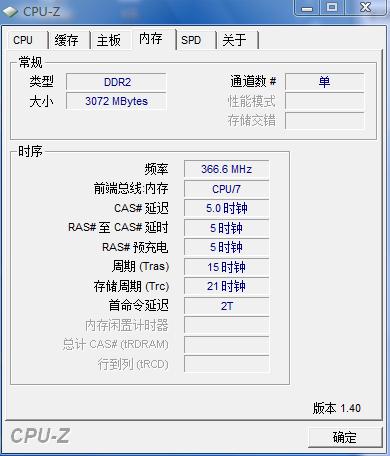Click the CPU/7 ratio value

[226, 189]
